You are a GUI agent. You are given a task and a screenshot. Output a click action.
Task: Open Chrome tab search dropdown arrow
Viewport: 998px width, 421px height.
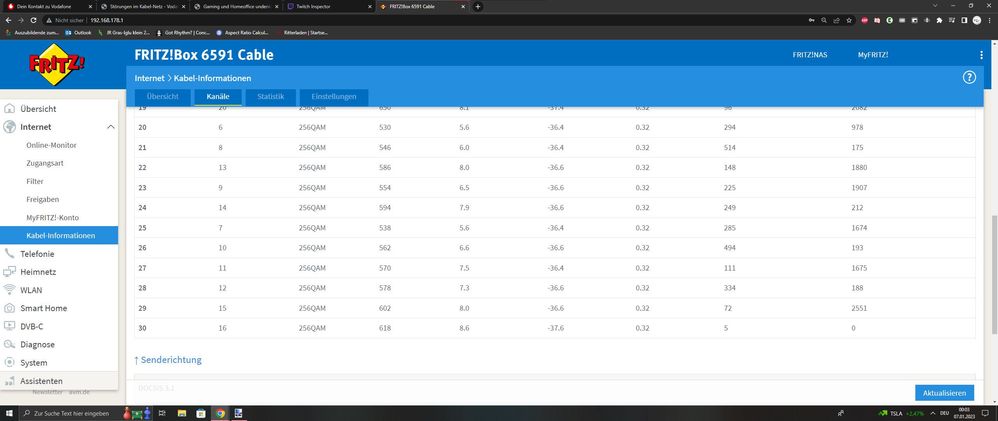(x=935, y=6)
